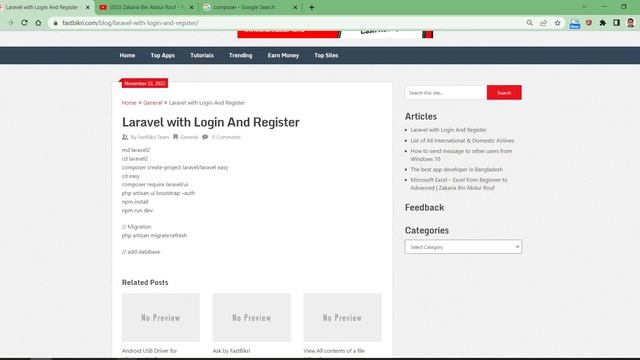Screen dimensions: 640x360
Task: Click the text composer require laravel/ui
Action: coord(155,184)
